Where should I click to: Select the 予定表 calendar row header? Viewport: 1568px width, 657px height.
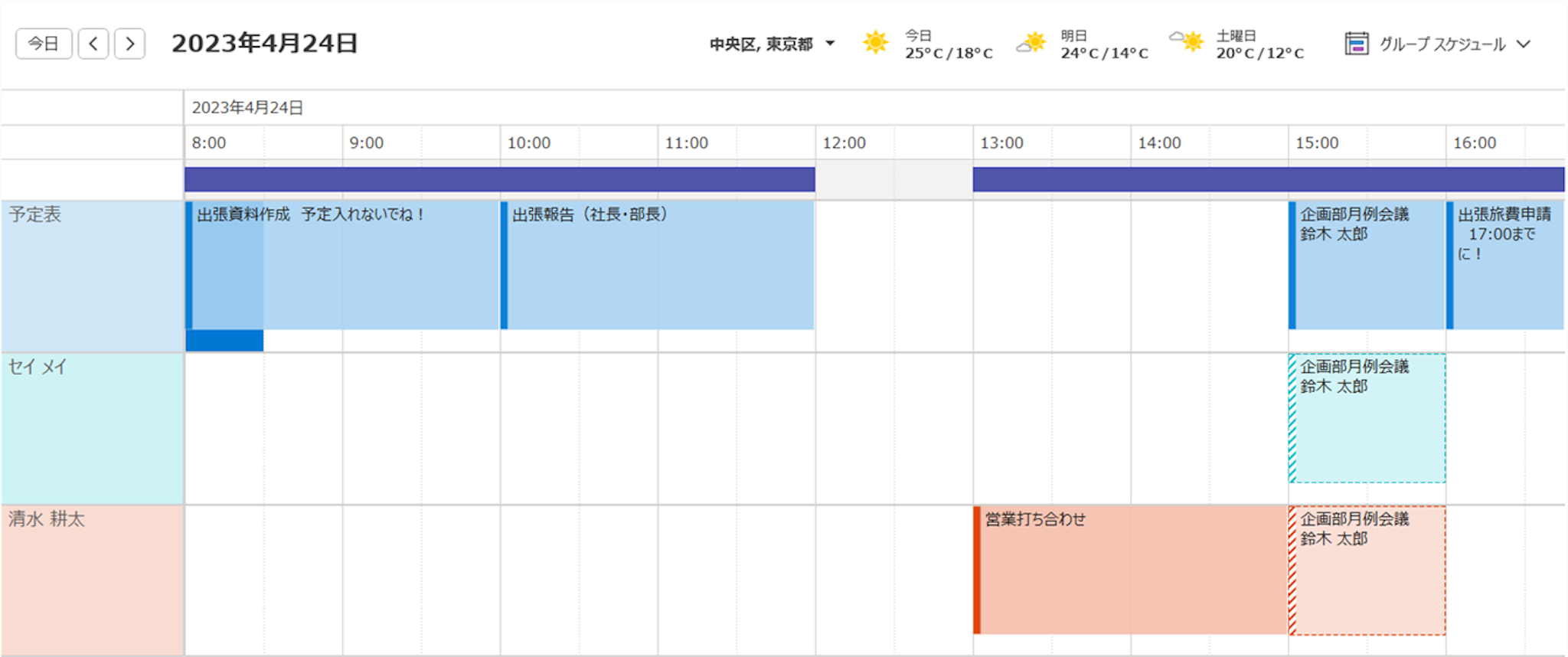pyautogui.click(x=92, y=276)
